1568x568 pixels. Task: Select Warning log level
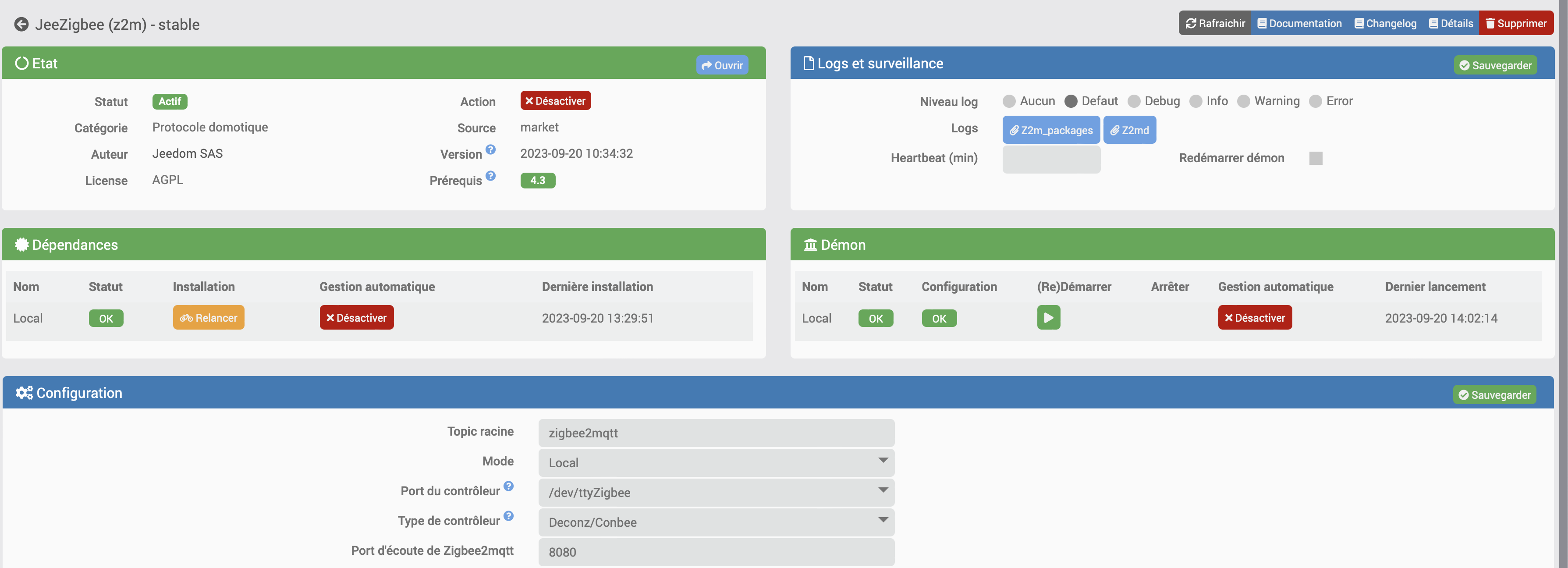pos(1244,101)
